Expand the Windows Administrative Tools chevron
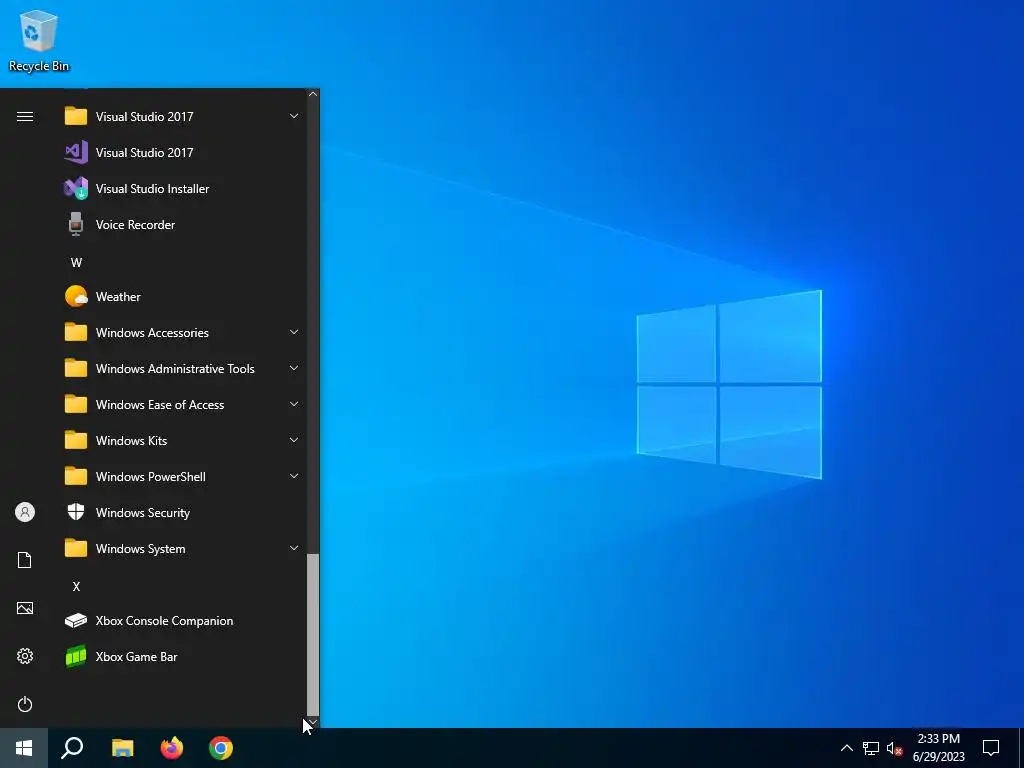The width and height of the screenshot is (1024, 768). 294,368
